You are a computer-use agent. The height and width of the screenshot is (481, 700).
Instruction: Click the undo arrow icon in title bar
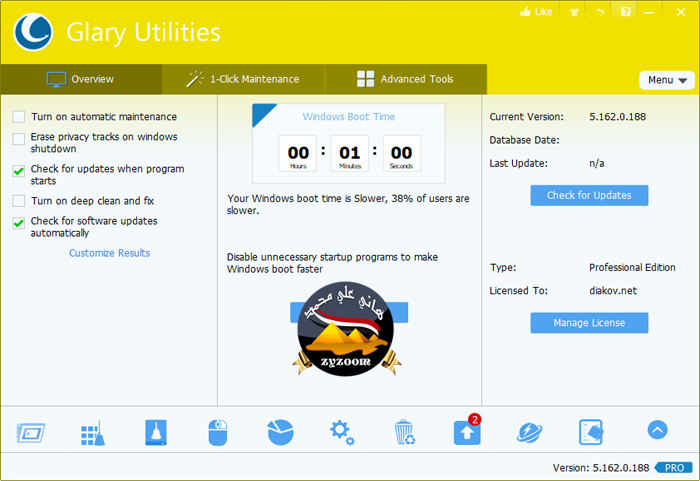600,12
